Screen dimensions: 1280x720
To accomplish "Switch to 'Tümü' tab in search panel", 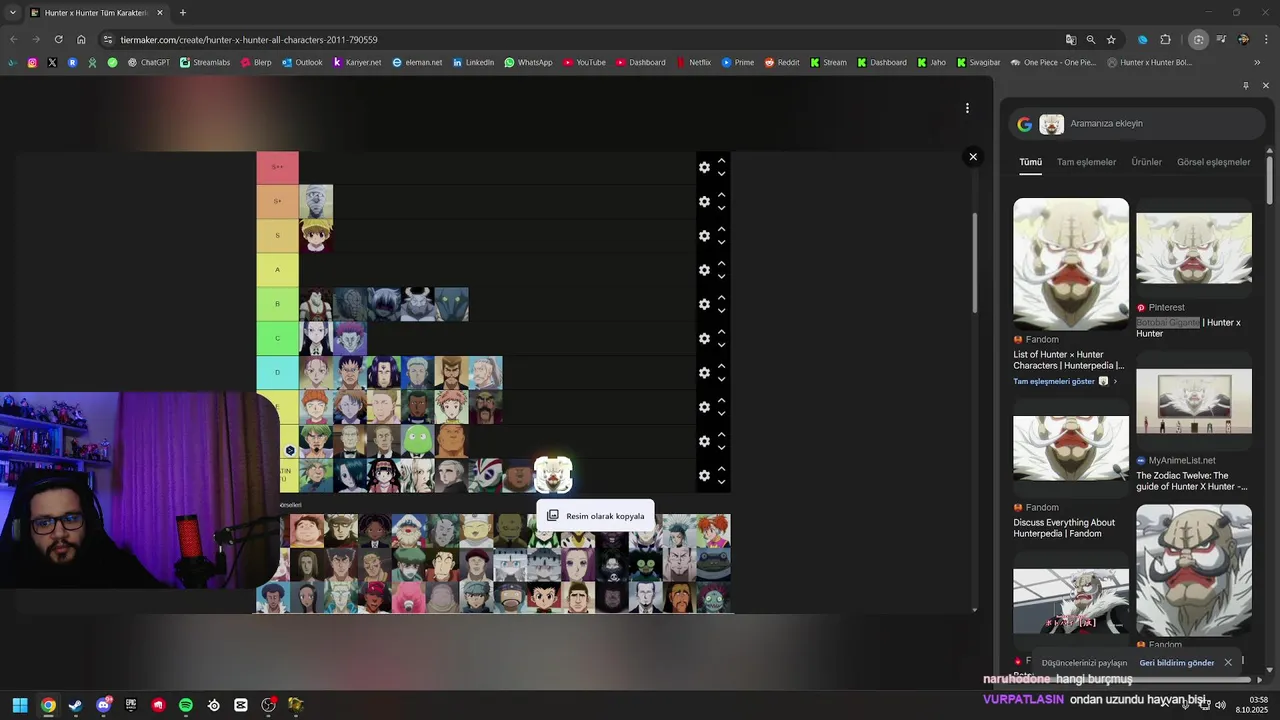I will click(x=1030, y=162).
